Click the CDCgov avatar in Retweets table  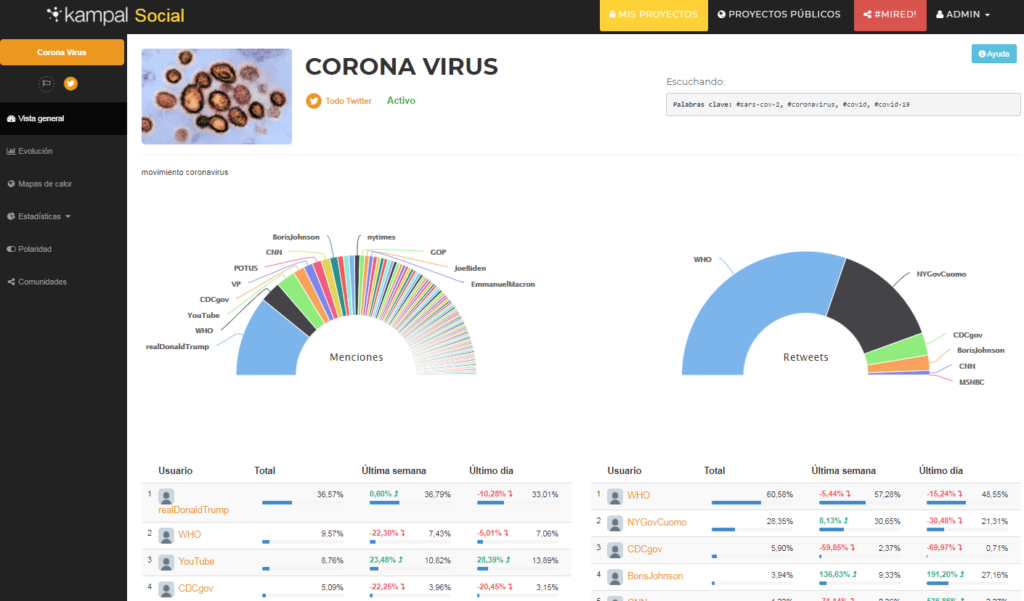click(x=615, y=549)
